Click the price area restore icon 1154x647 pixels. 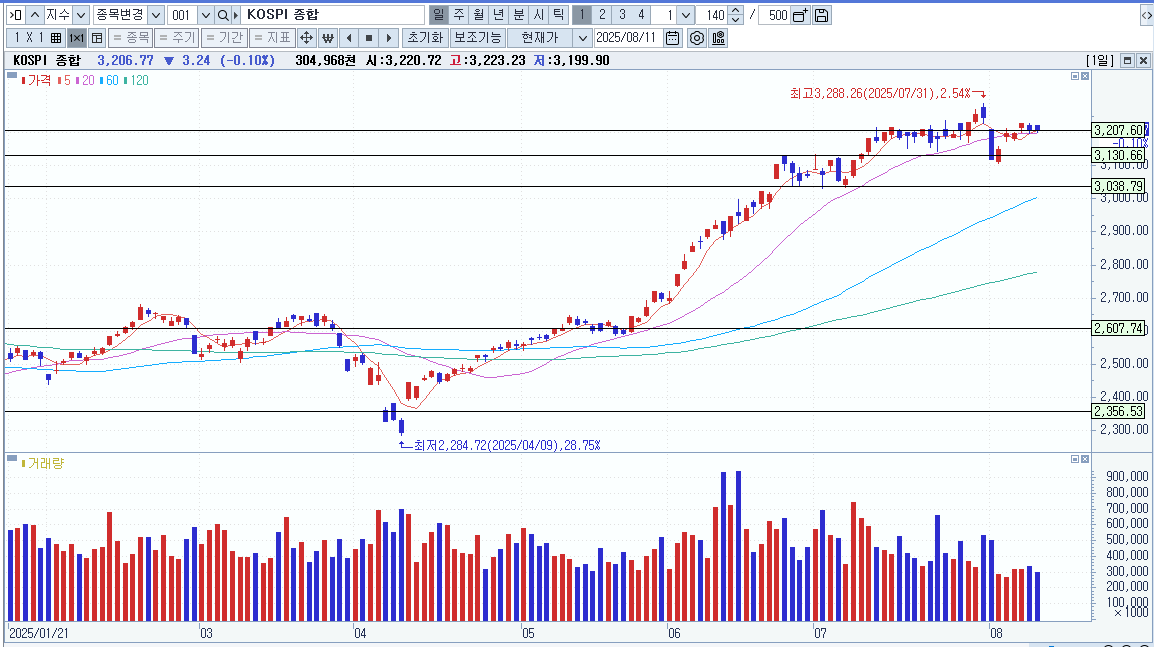tap(1075, 76)
